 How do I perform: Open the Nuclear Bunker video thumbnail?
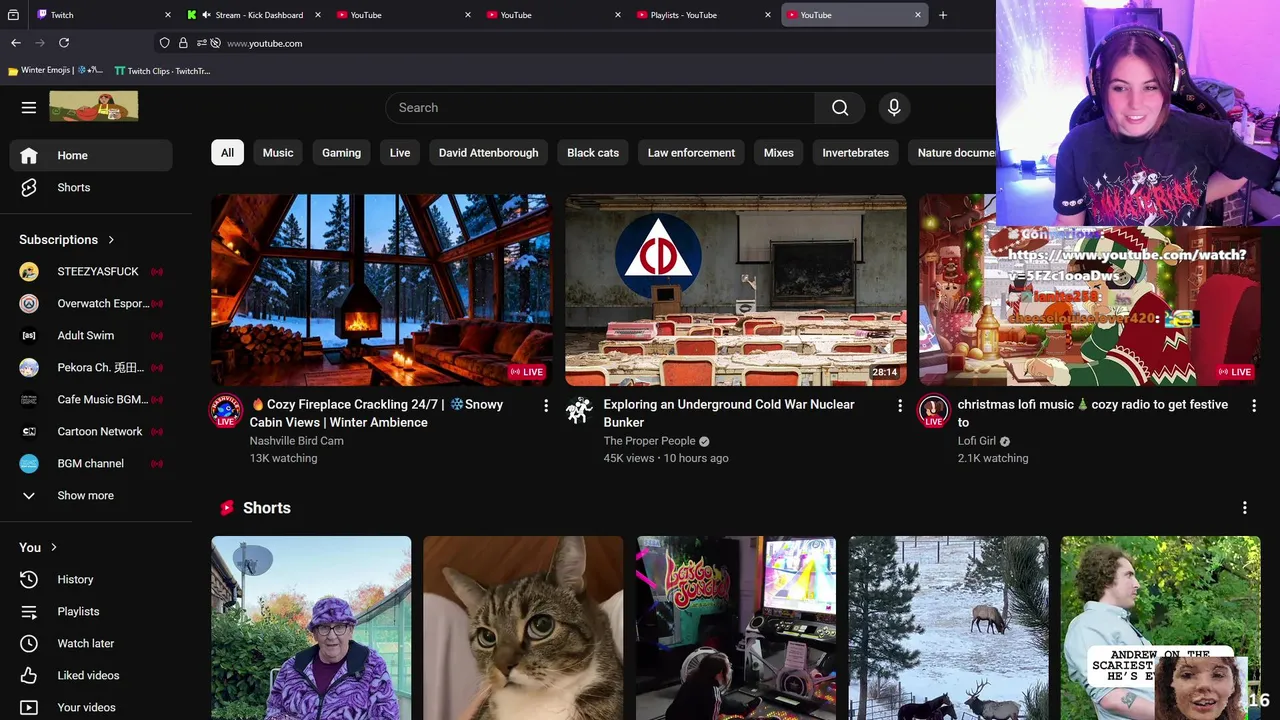click(x=736, y=290)
